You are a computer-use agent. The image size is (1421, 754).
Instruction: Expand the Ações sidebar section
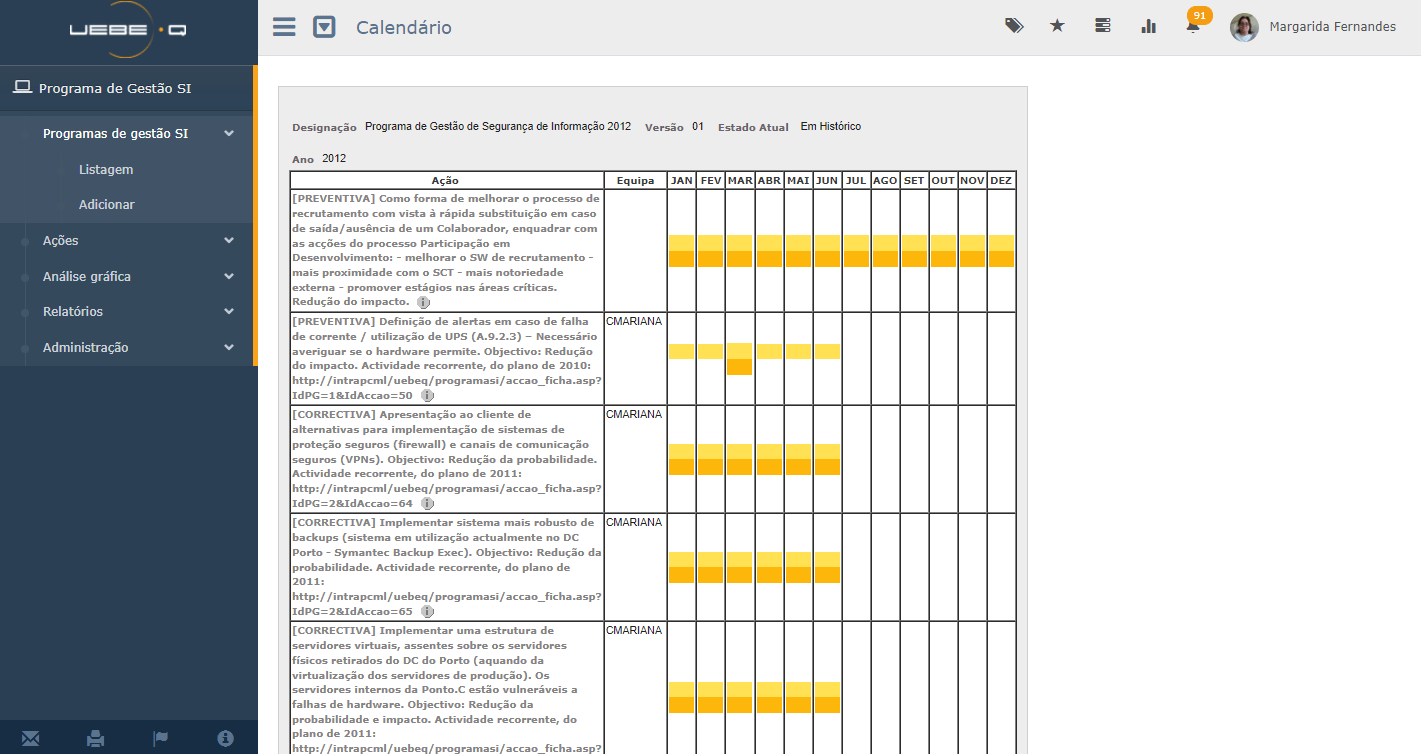click(229, 241)
